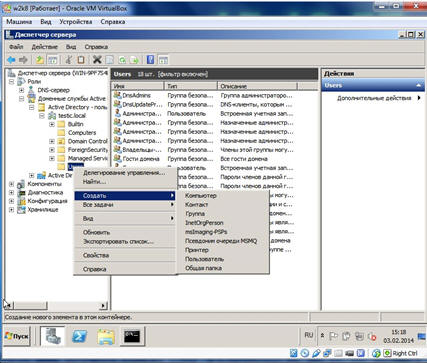
Task: Collapse the testic.local domain node
Action: tap(42, 116)
